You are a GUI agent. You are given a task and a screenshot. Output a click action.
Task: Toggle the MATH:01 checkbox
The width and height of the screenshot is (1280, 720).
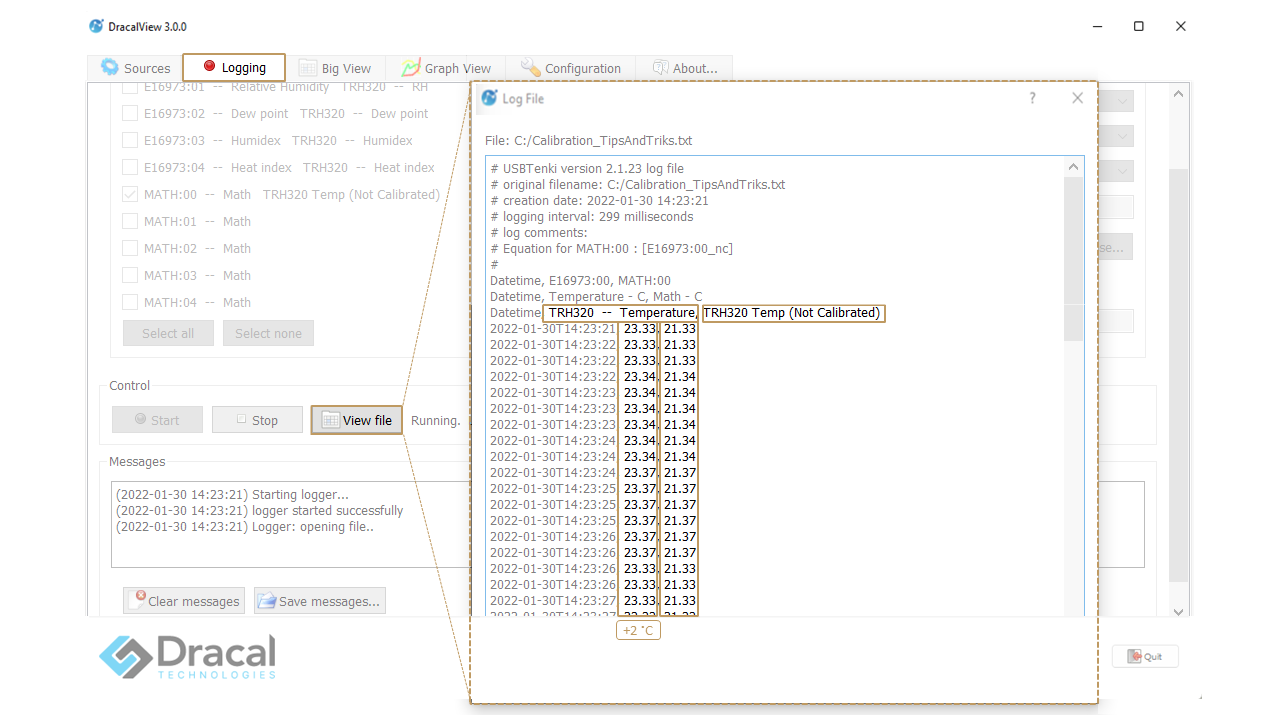pos(130,222)
